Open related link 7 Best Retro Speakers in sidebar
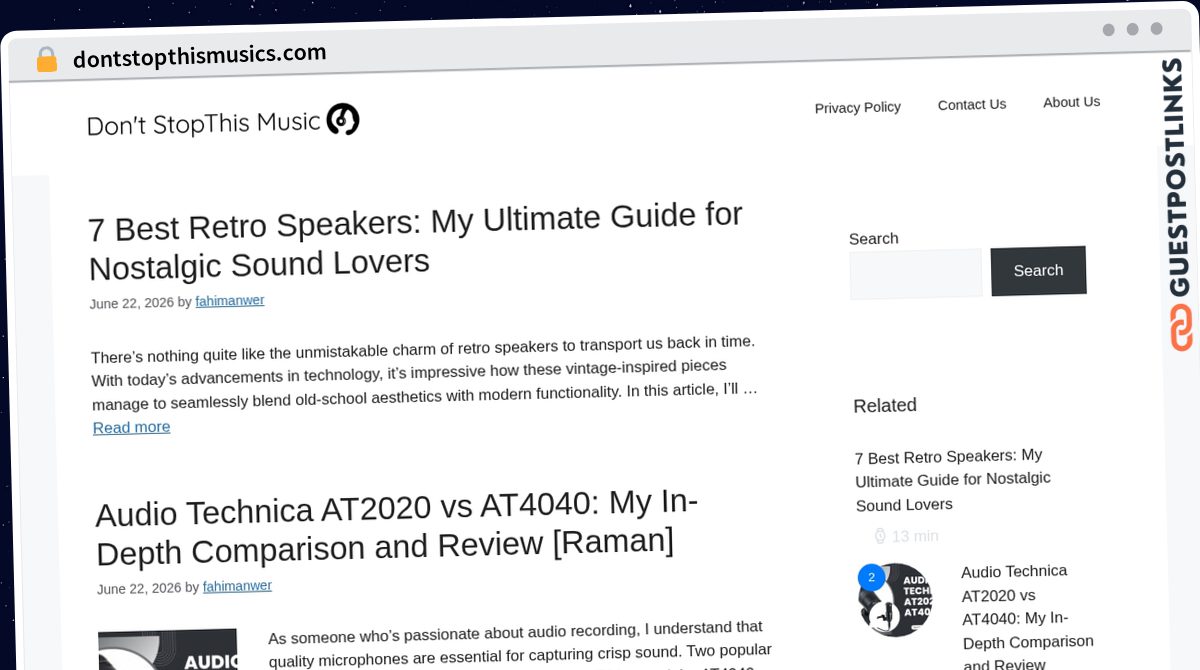Screen dimensions: 1200x670 point(953,480)
